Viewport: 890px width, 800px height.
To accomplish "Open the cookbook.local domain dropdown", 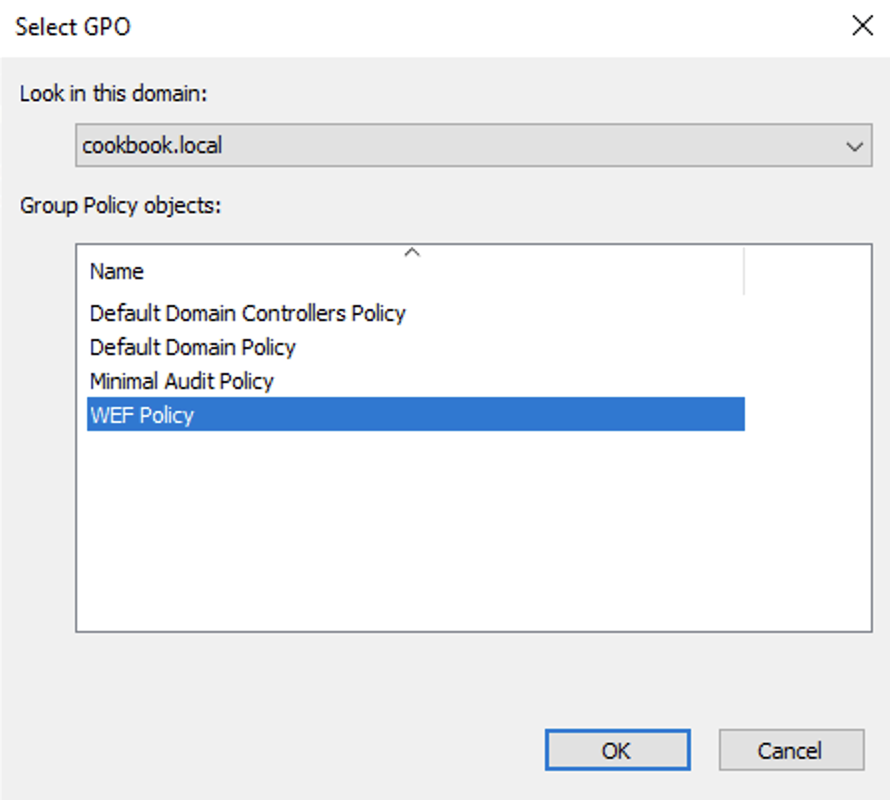I will [x=473, y=145].
